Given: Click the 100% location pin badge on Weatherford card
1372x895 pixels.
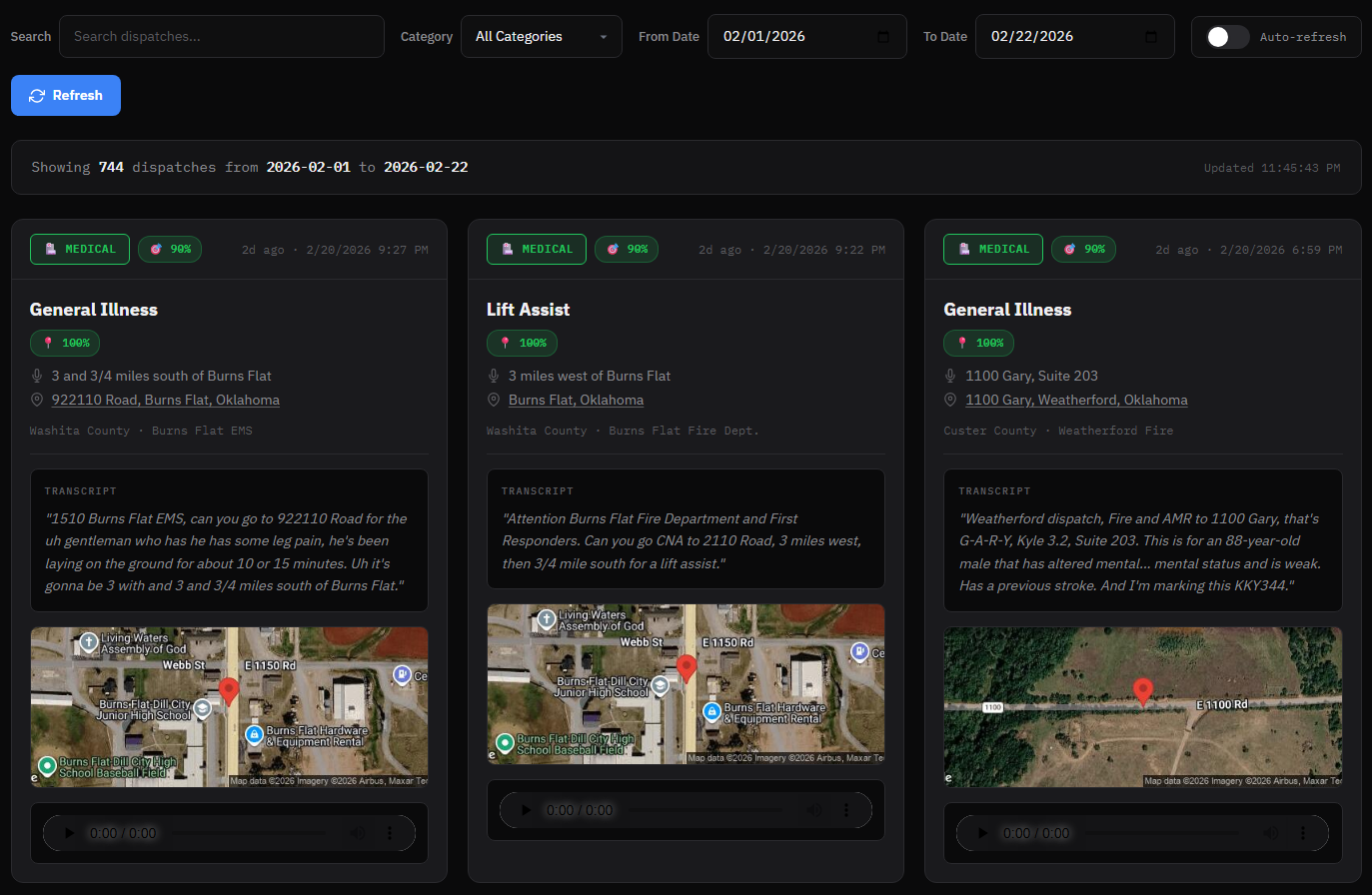Looking at the screenshot, I should tap(978, 343).
